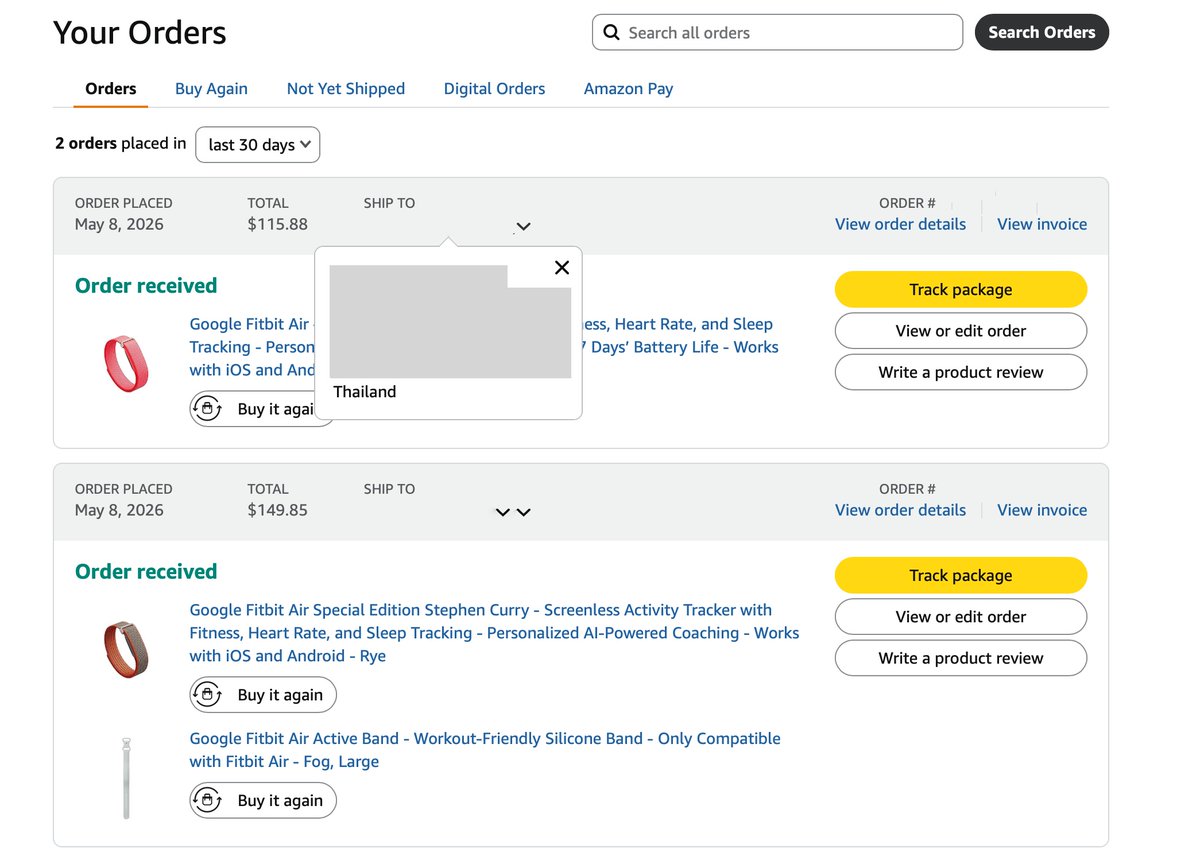Image resolution: width=1200 pixels, height=860 pixels.
Task: Select the Orders tab
Action: 111,89
